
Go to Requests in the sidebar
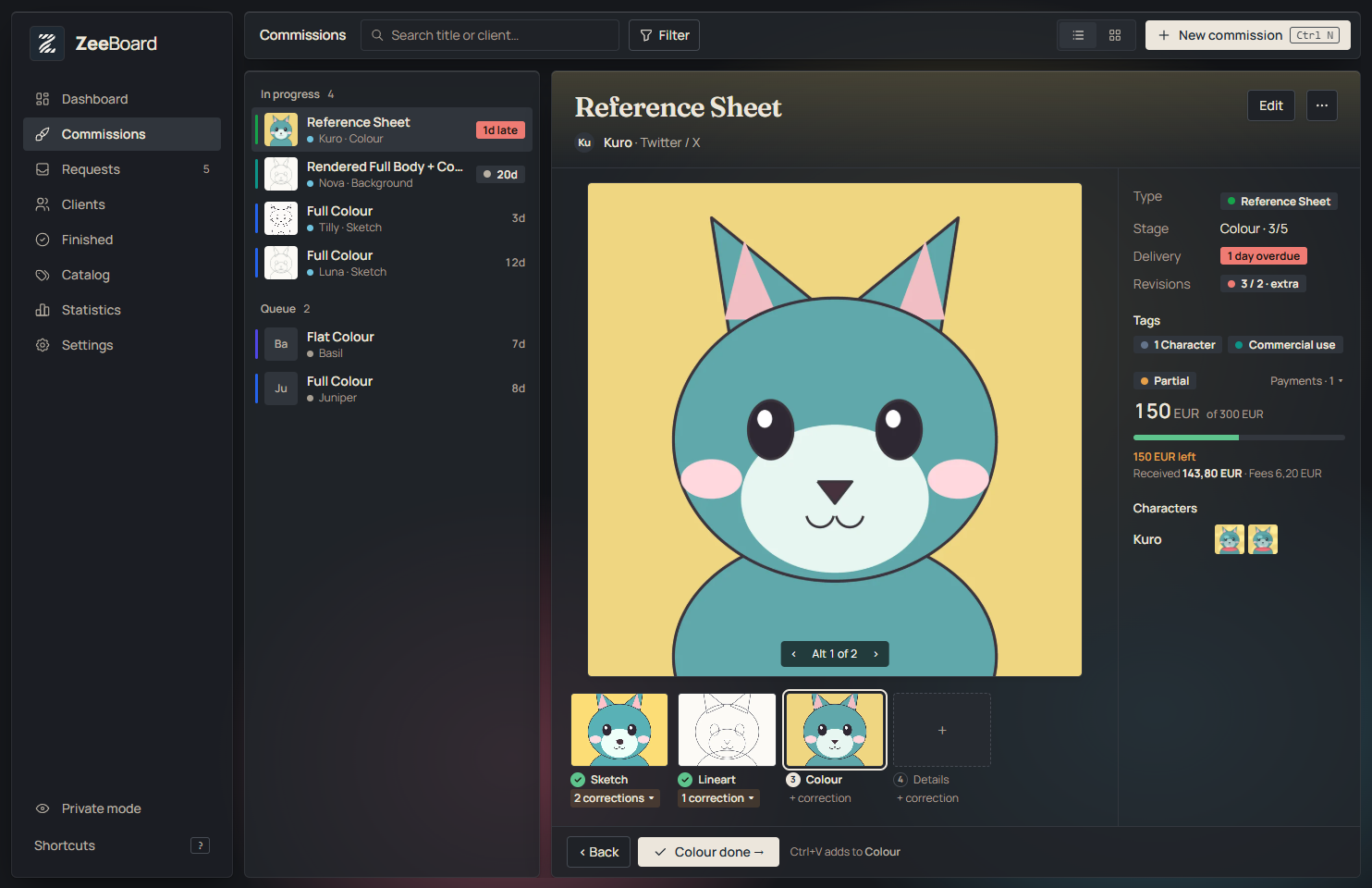pos(122,169)
